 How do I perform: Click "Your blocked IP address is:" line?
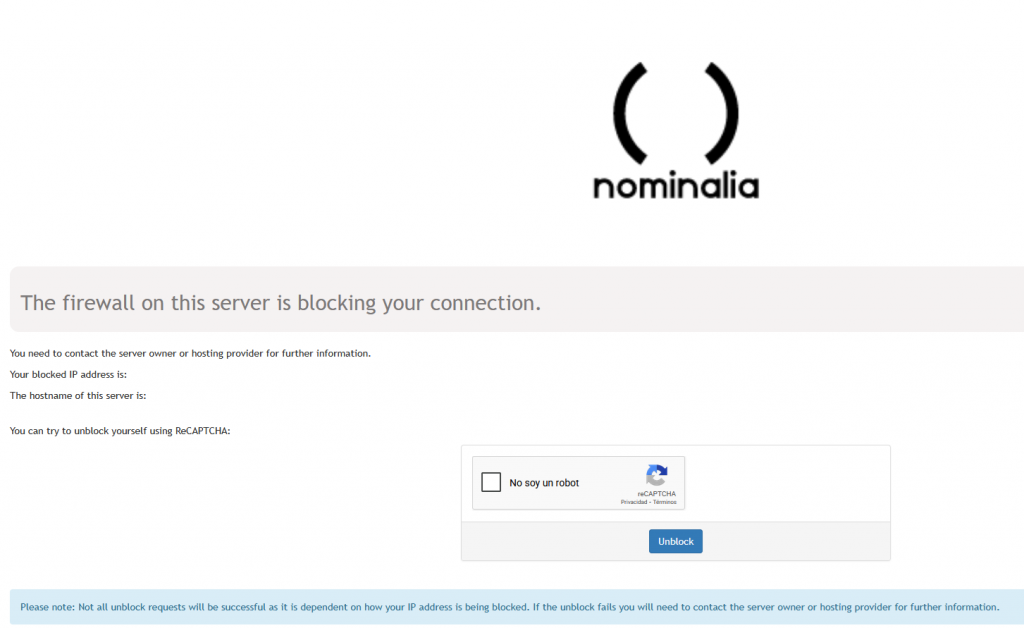tap(68, 375)
